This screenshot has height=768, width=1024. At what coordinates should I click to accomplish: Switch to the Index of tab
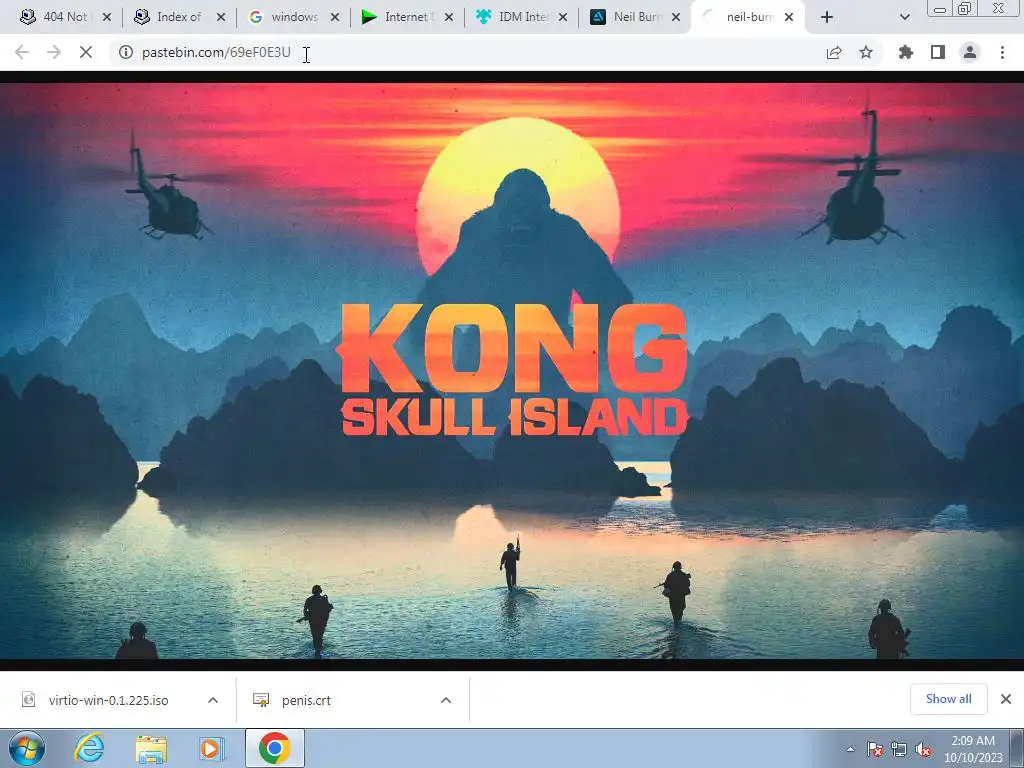point(178,17)
